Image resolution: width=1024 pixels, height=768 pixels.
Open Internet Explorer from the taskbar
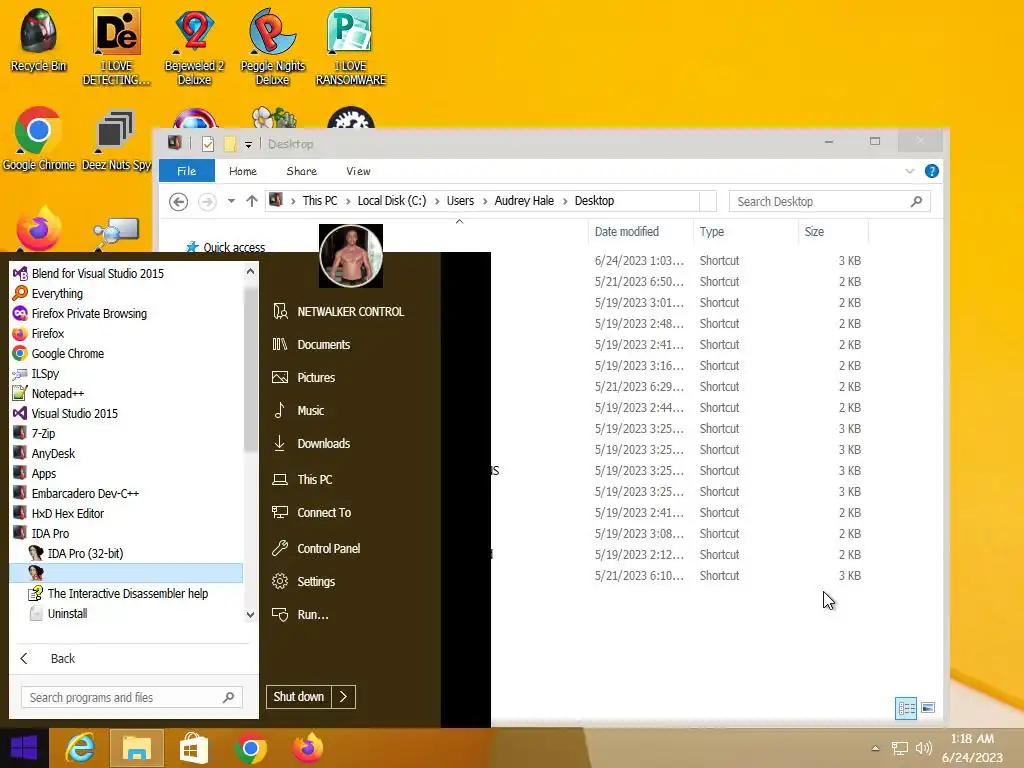tap(80, 748)
